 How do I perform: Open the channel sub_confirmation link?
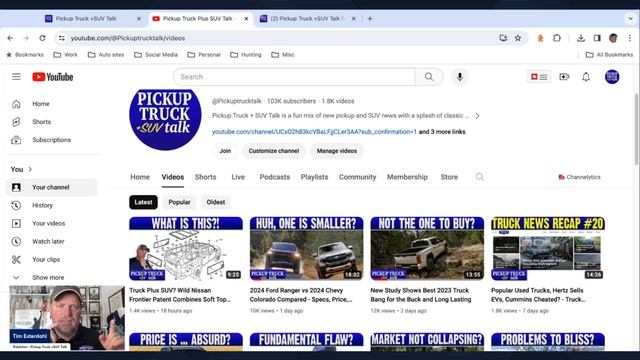pos(314,131)
